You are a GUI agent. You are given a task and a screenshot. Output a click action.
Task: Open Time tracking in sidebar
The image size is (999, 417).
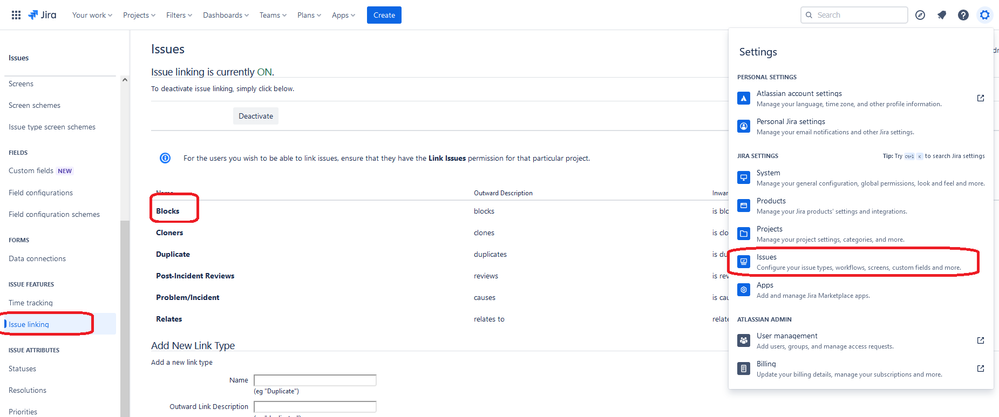click(31, 303)
